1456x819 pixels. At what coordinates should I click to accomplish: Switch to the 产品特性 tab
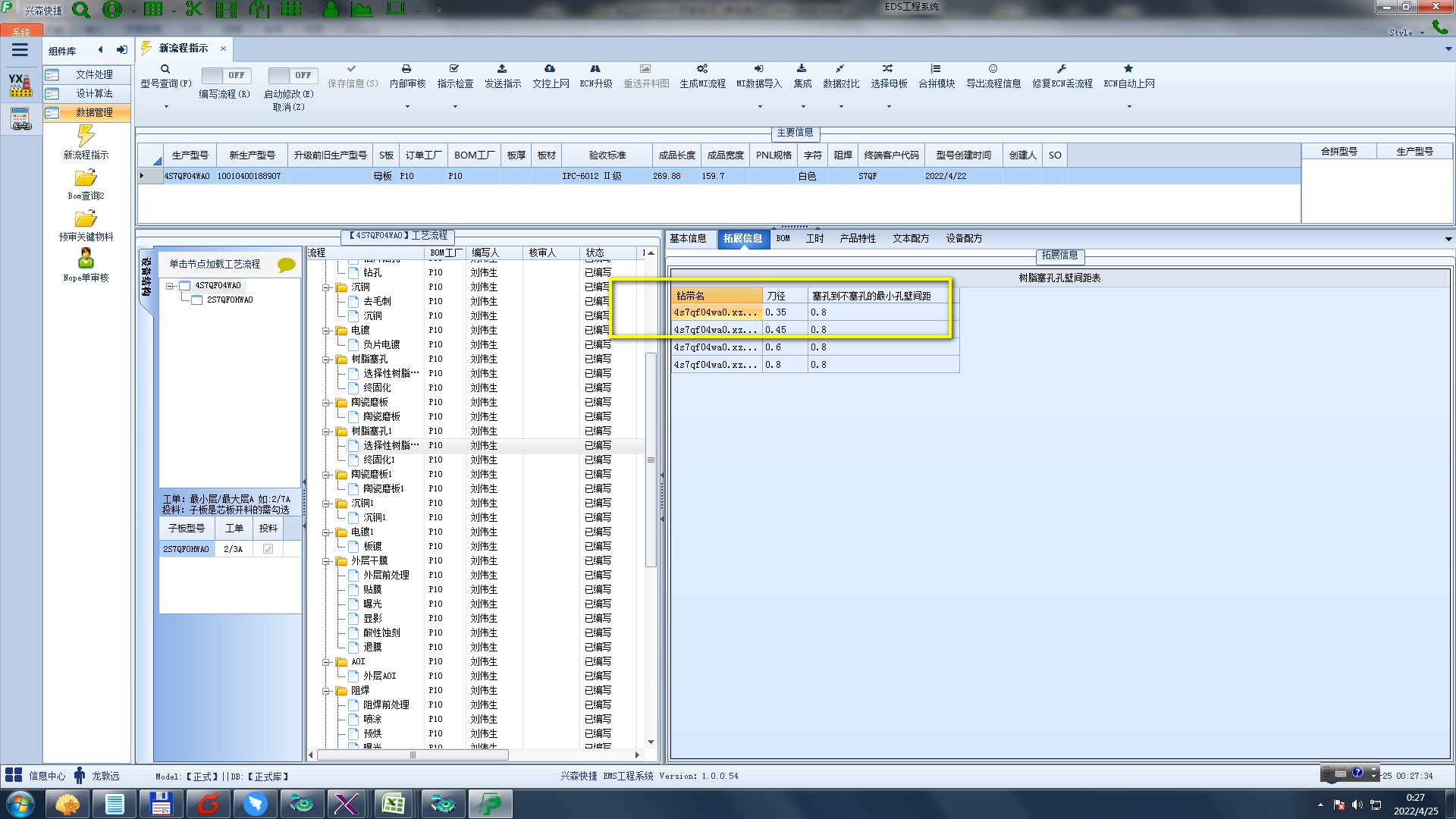tap(857, 238)
